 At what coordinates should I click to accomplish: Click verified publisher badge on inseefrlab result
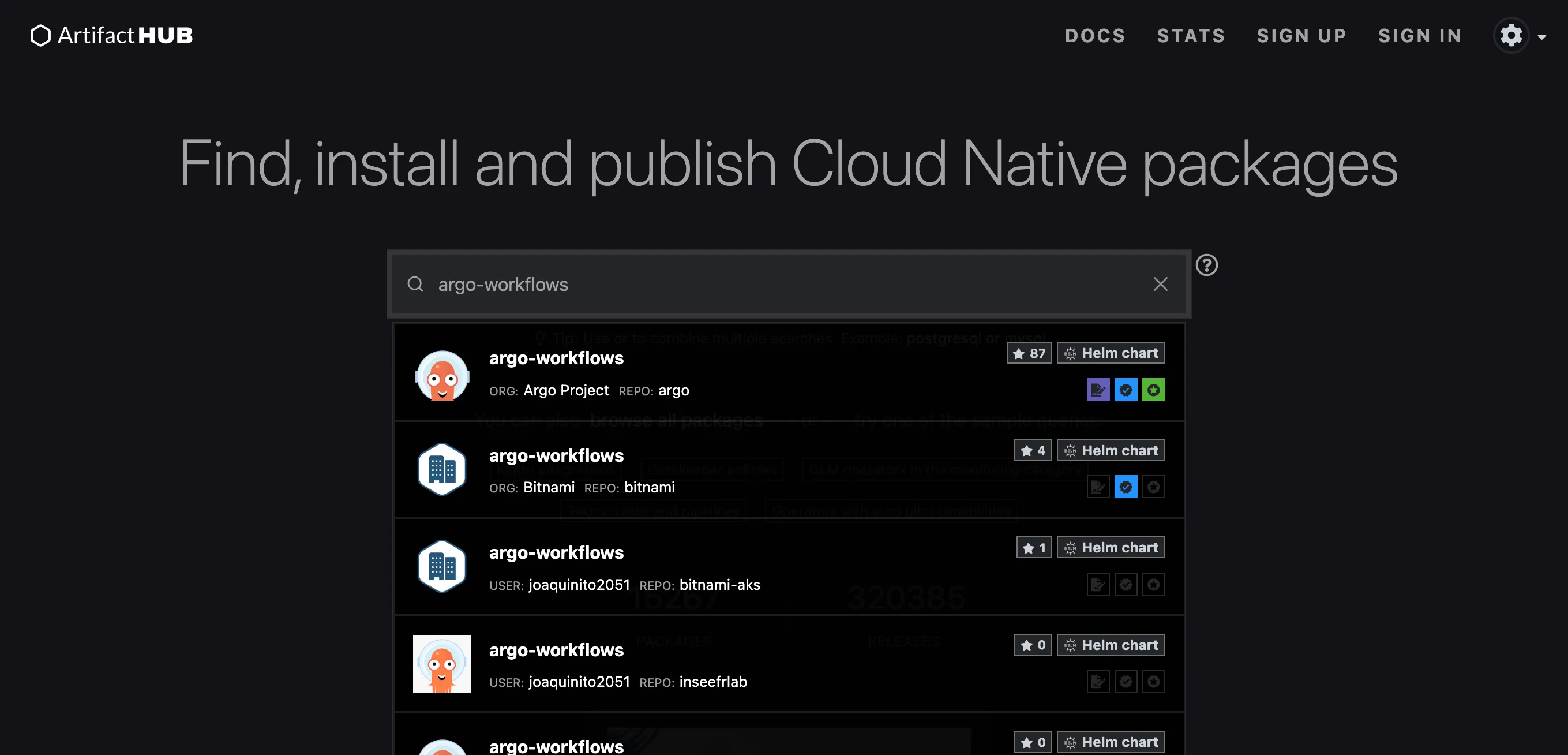[1126, 681]
